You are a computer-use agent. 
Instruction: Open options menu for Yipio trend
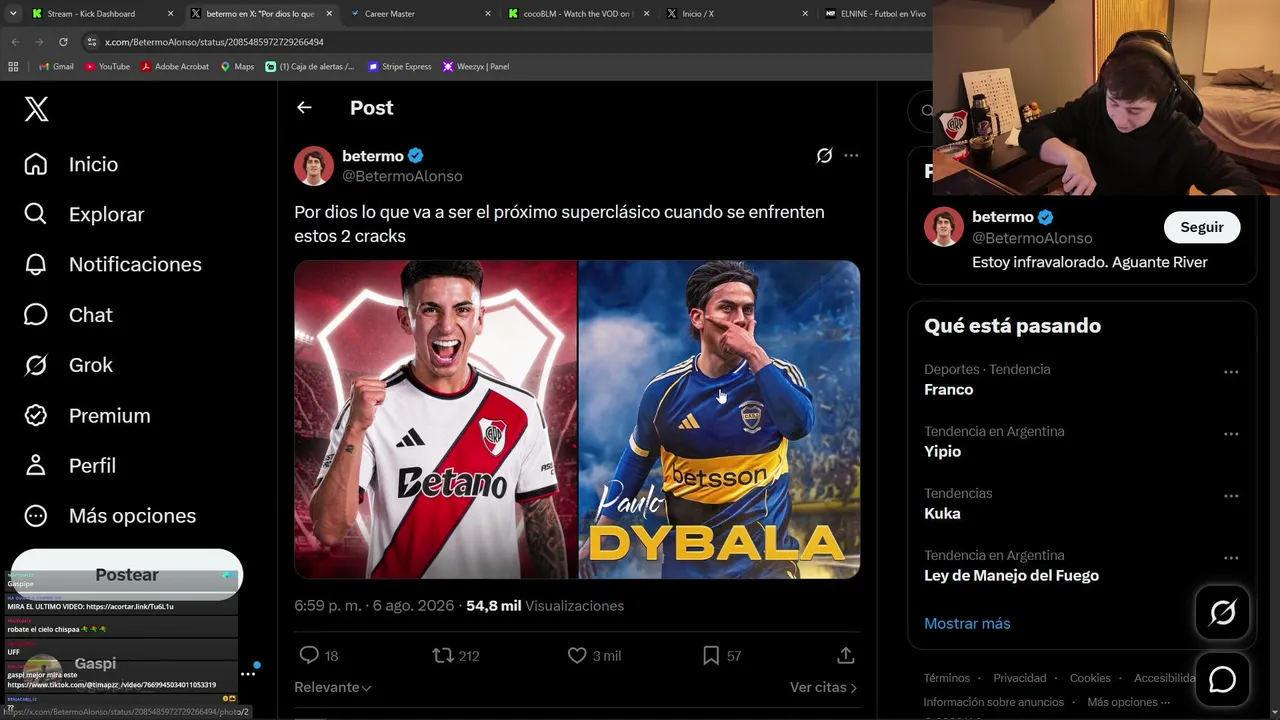click(1231, 434)
